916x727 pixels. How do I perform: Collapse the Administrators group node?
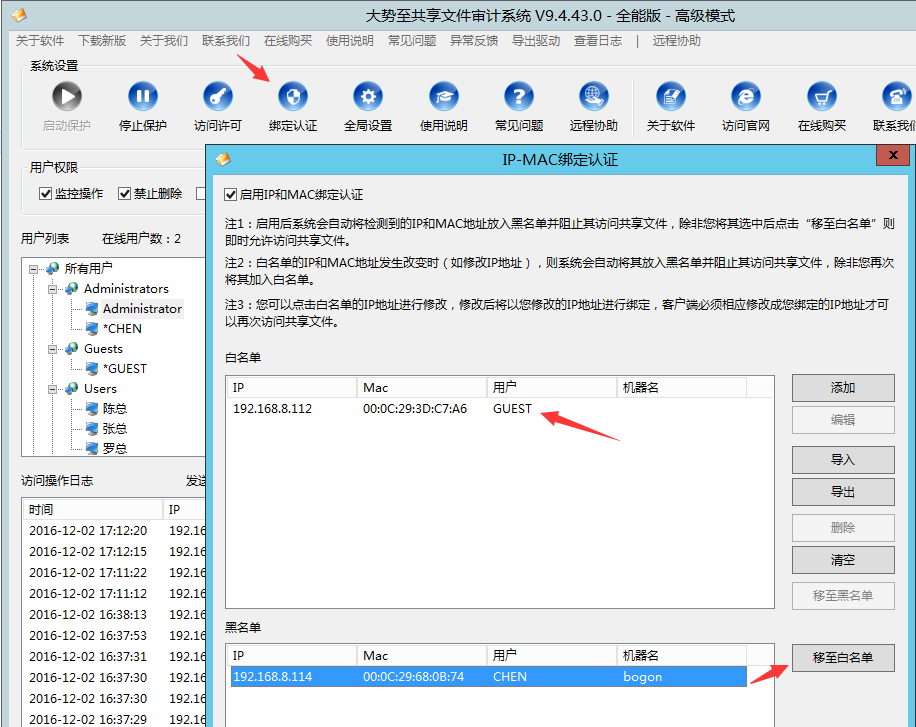coord(54,289)
